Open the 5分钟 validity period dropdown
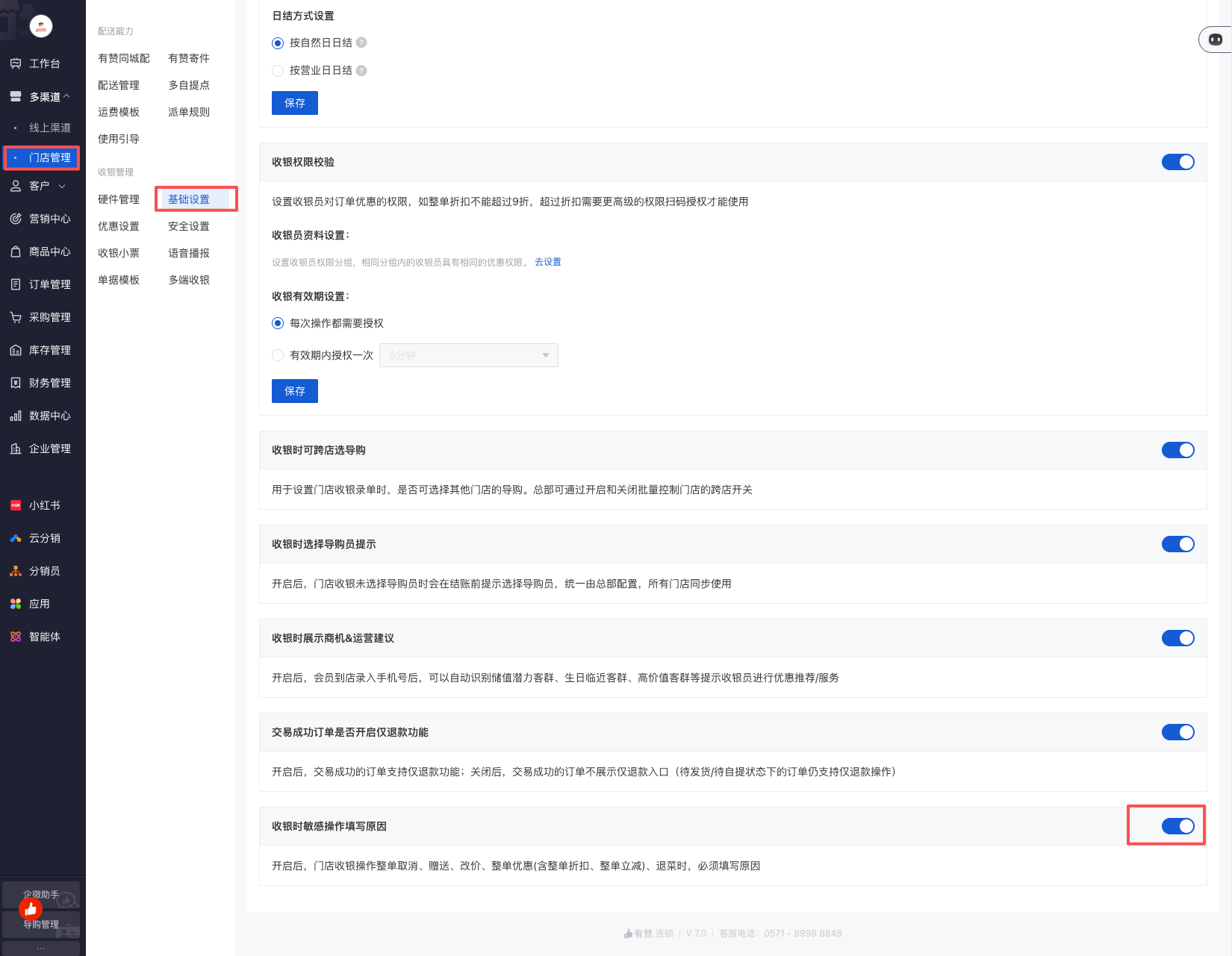1232x956 pixels. point(468,355)
